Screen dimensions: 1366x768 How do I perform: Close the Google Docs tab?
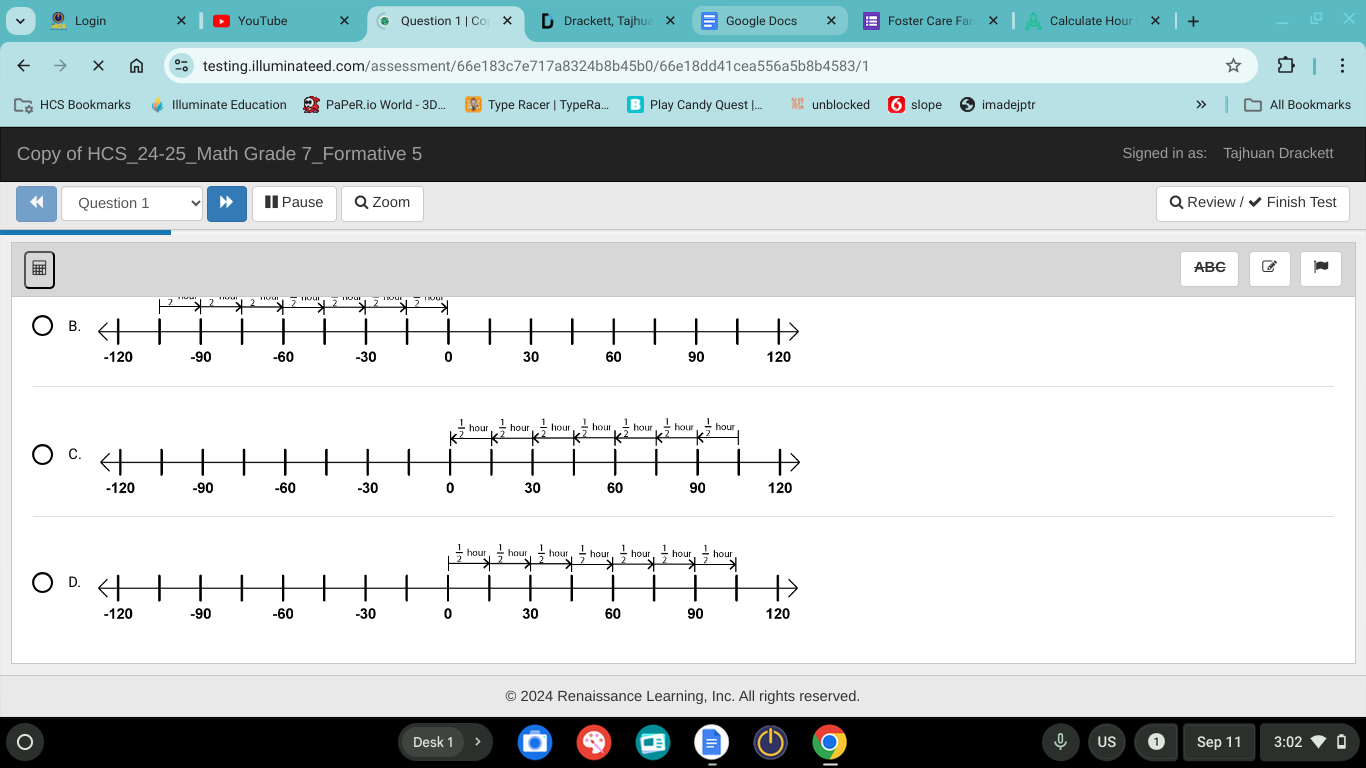point(831,21)
